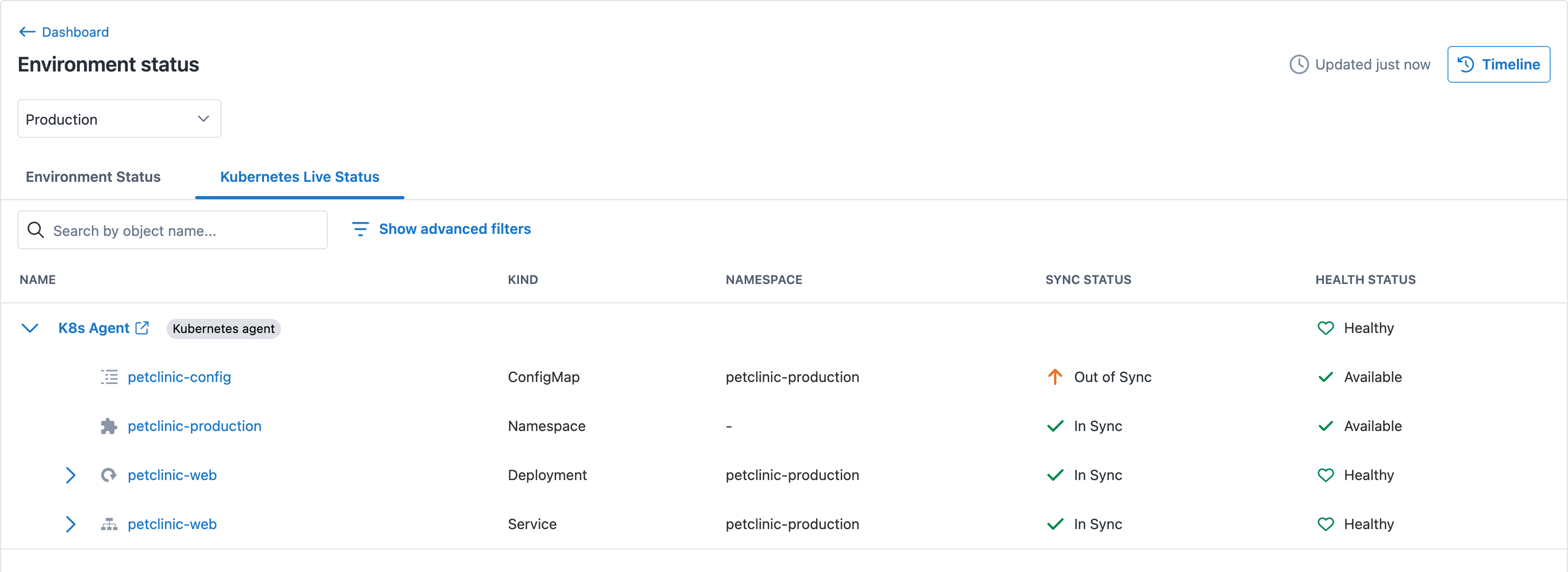
Task: Click the Service network icon for petclinic-web
Action: pos(109,524)
